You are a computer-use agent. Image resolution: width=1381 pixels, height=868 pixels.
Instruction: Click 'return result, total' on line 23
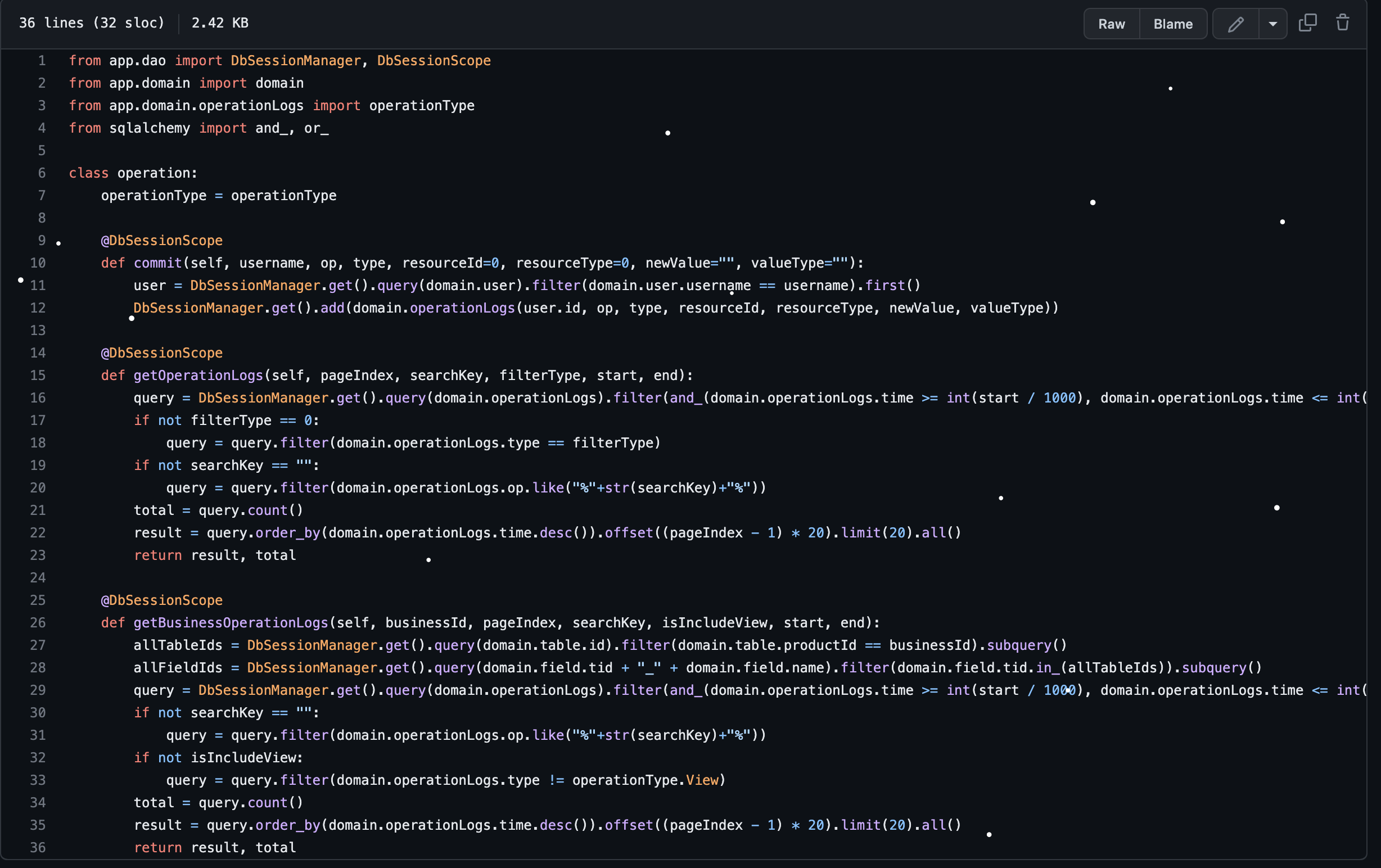(x=215, y=555)
